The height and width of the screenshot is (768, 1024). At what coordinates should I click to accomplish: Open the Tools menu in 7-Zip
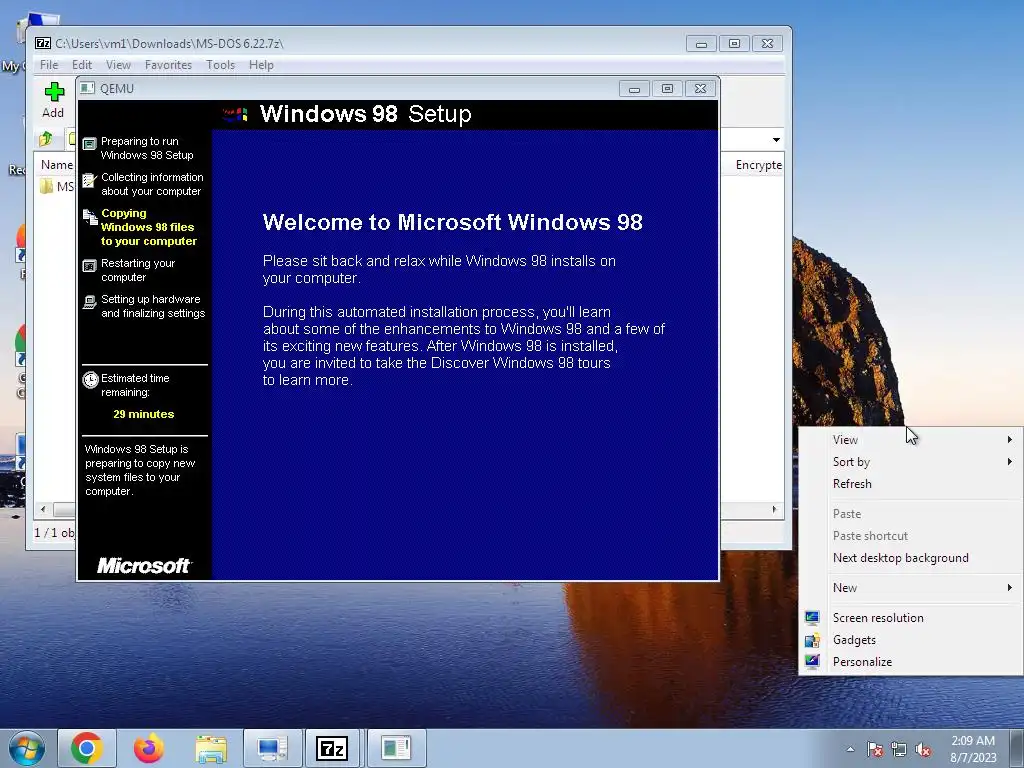220,65
